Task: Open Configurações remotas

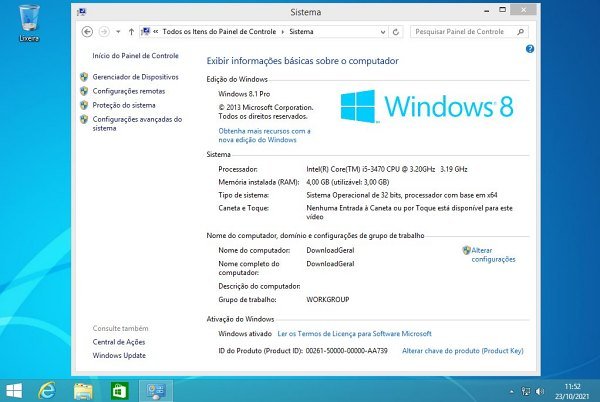Action: 129,91
